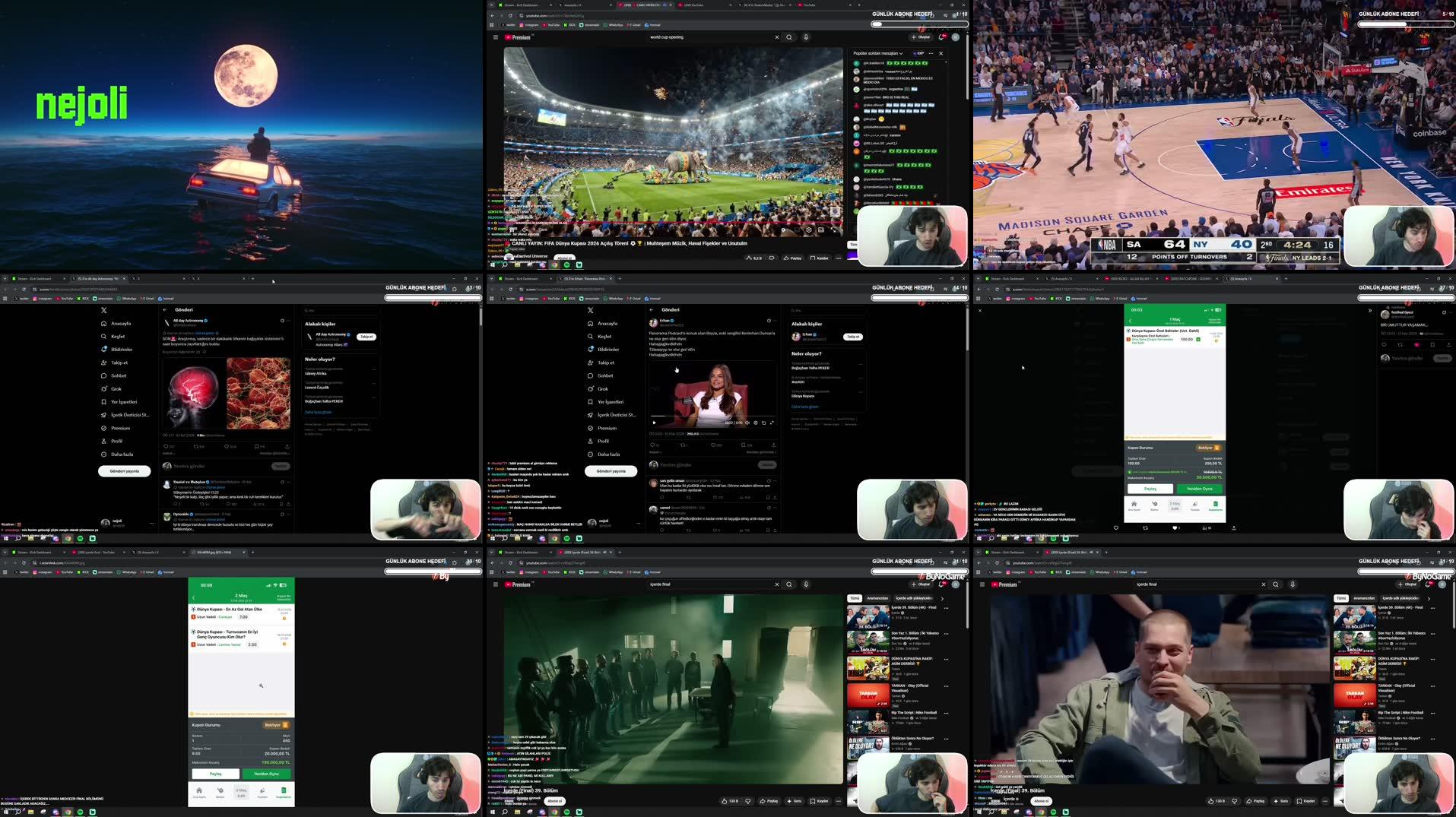Open the WhatsApp bookmark in the Erhan window bookmarks bar

coord(613,299)
